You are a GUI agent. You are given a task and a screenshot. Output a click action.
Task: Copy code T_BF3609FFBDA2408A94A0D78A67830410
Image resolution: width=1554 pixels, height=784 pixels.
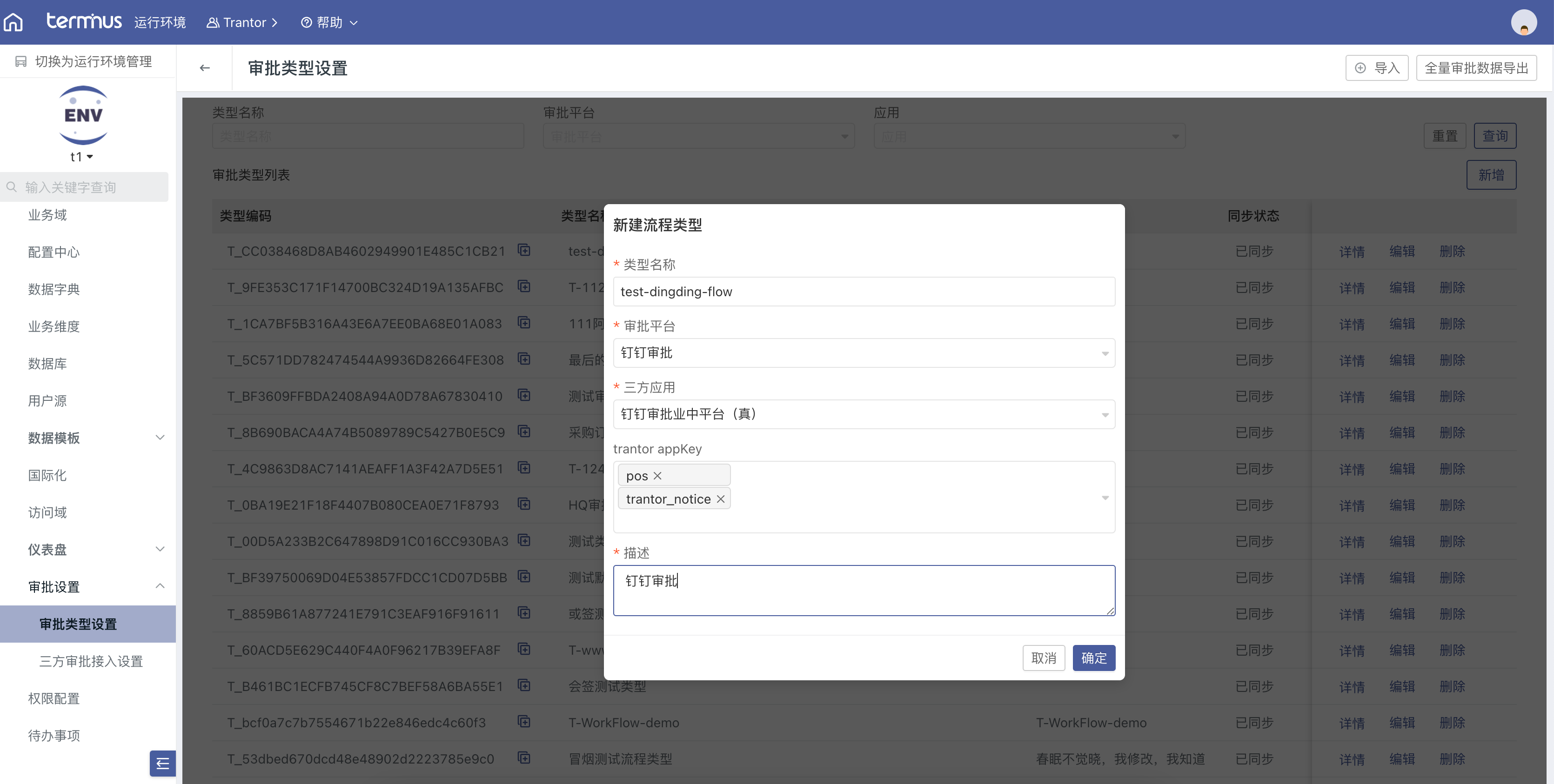(x=524, y=395)
